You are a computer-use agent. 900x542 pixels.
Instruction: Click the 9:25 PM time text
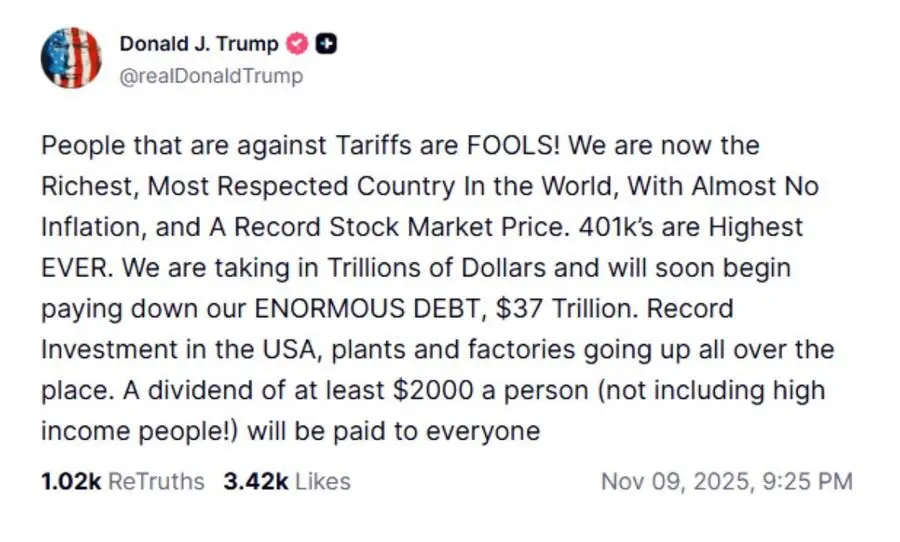click(811, 481)
